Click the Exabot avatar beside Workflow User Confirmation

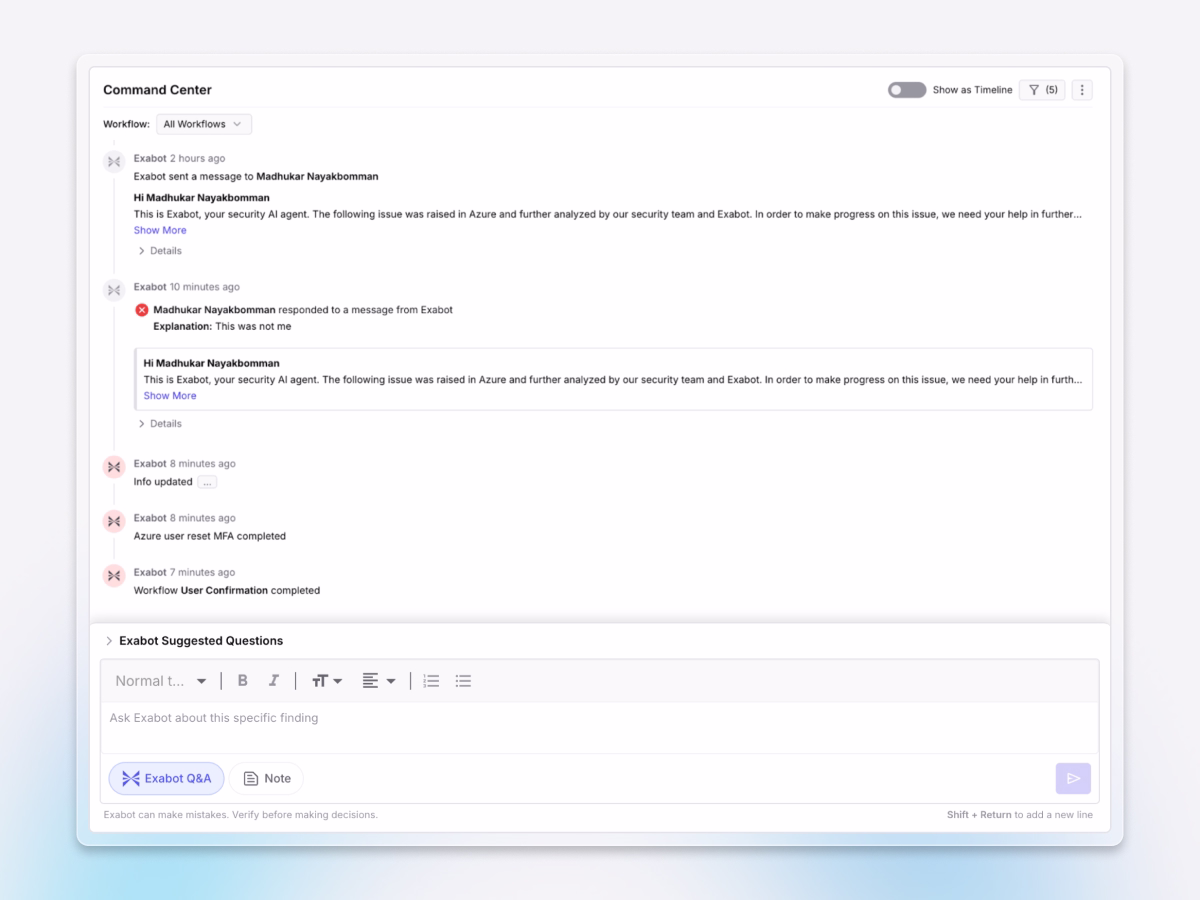(x=114, y=576)
